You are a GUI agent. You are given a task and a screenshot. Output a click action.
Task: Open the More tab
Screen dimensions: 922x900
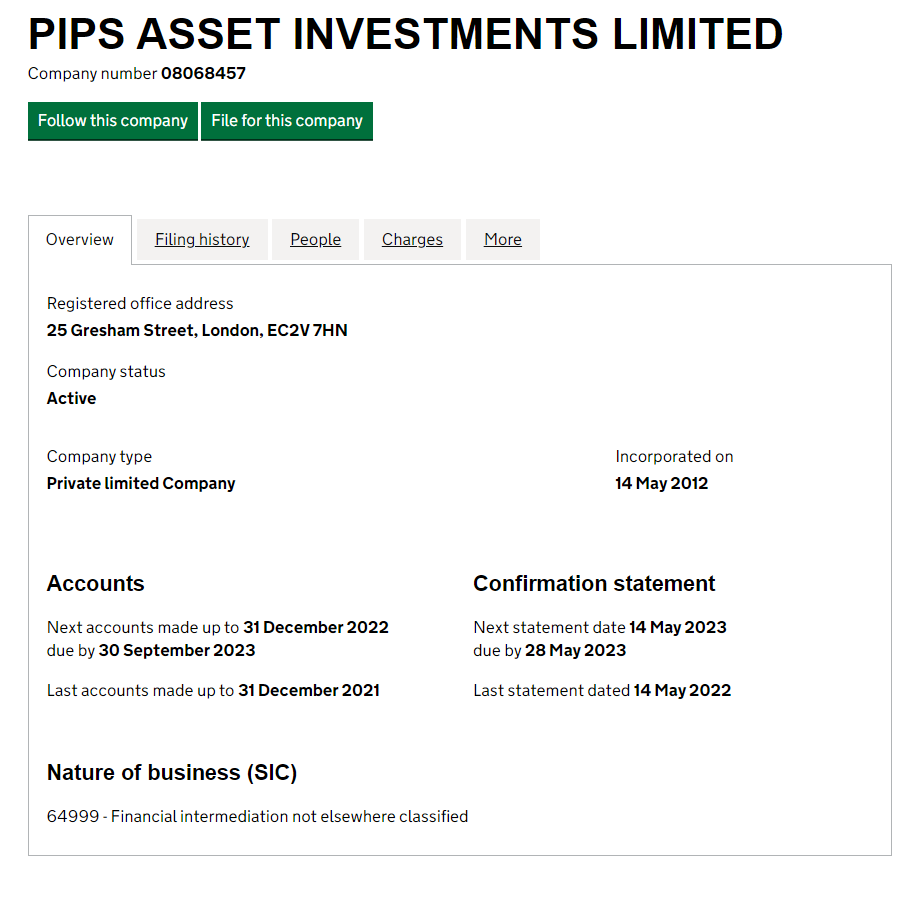[x=503, y=240]
